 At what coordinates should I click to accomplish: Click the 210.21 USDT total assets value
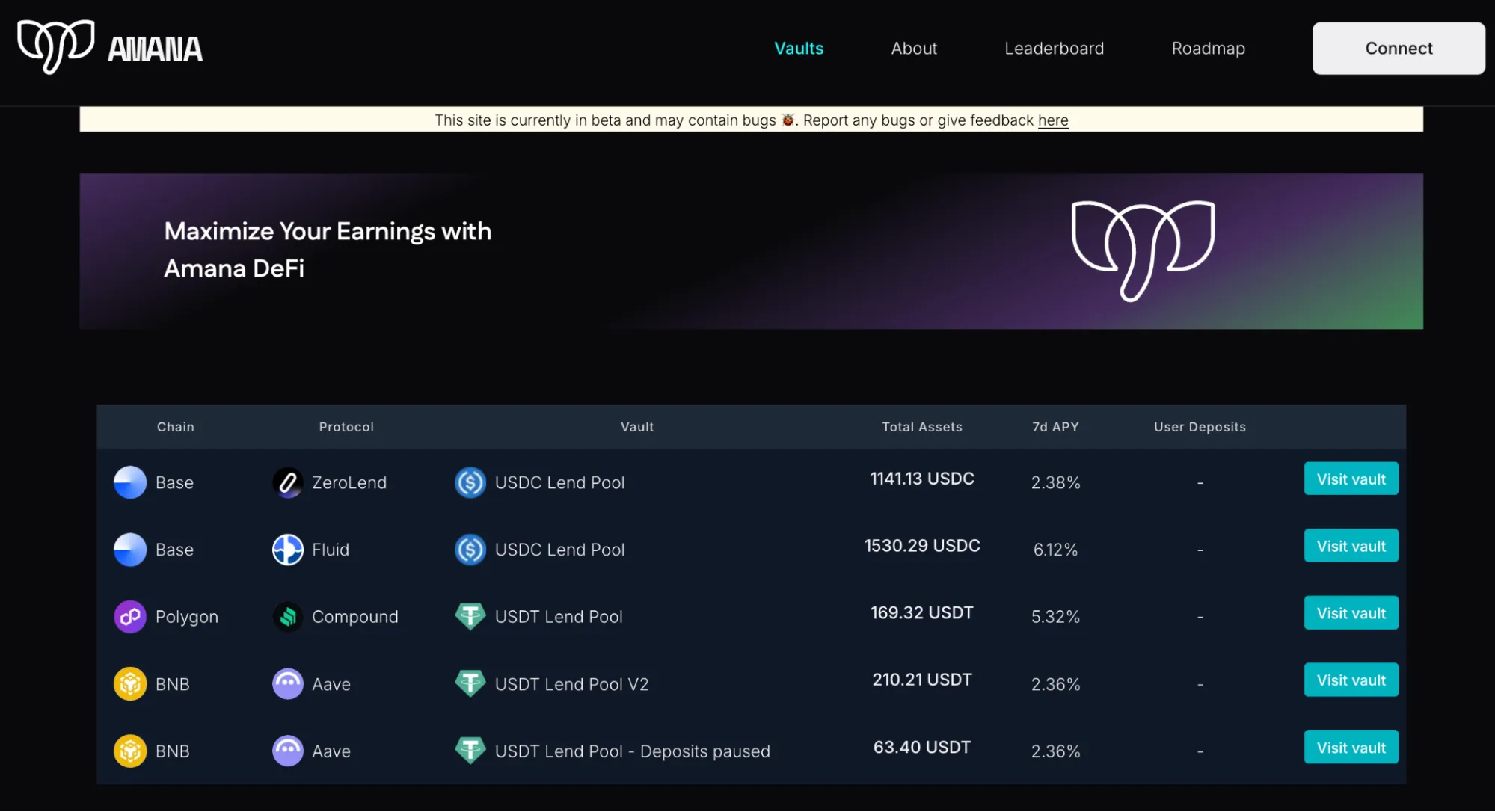(x=922, y=680)
